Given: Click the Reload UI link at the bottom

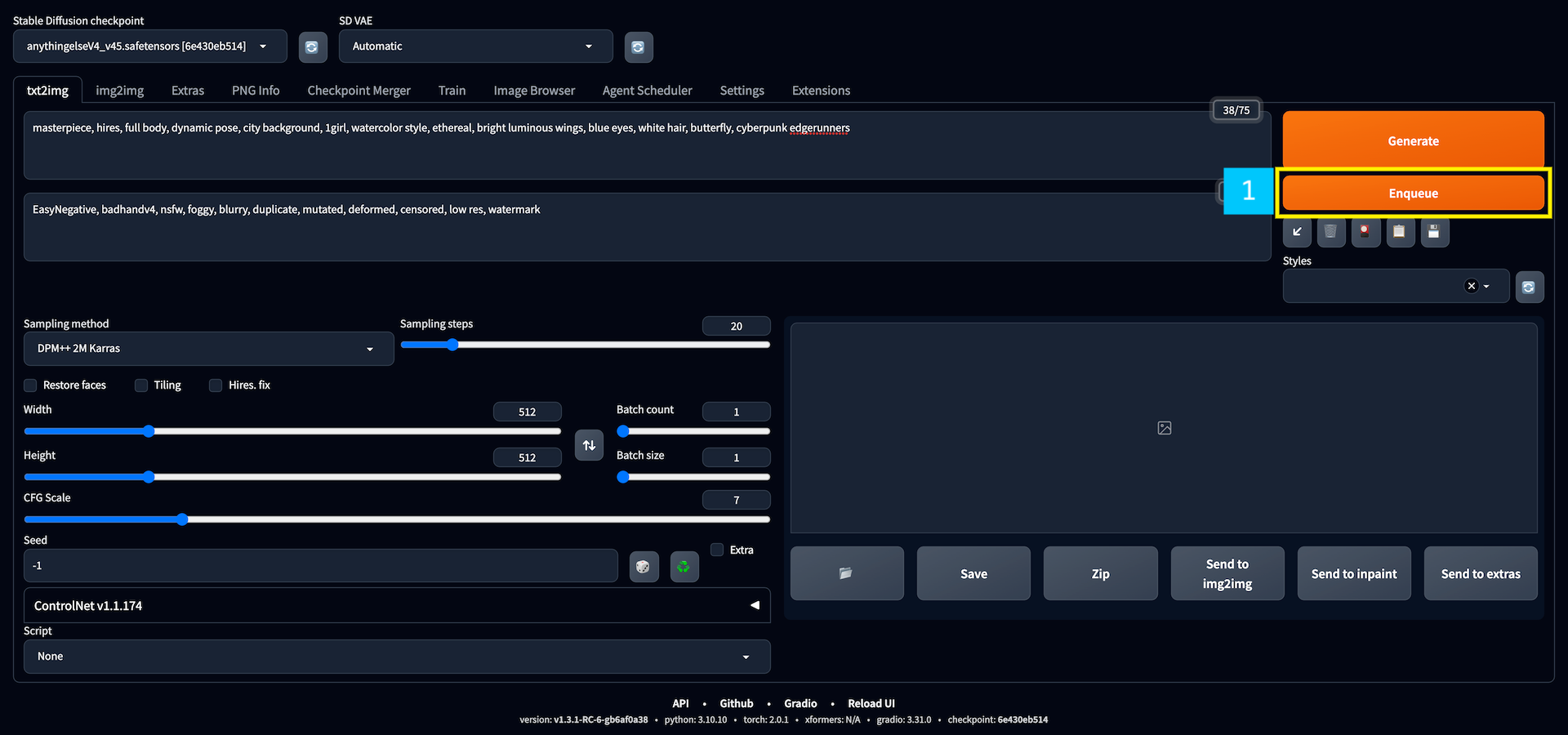Looking at the screenshot, I should 871,703.
